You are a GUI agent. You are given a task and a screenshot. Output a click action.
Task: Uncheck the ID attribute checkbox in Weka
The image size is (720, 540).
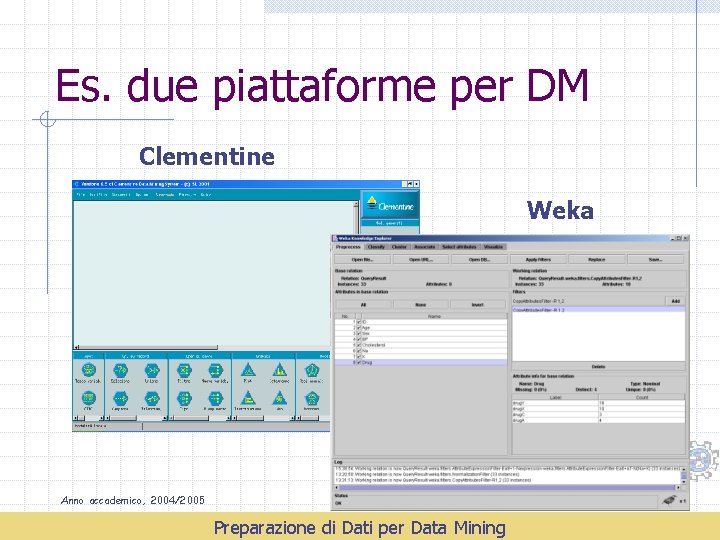(x=359, y=322)
